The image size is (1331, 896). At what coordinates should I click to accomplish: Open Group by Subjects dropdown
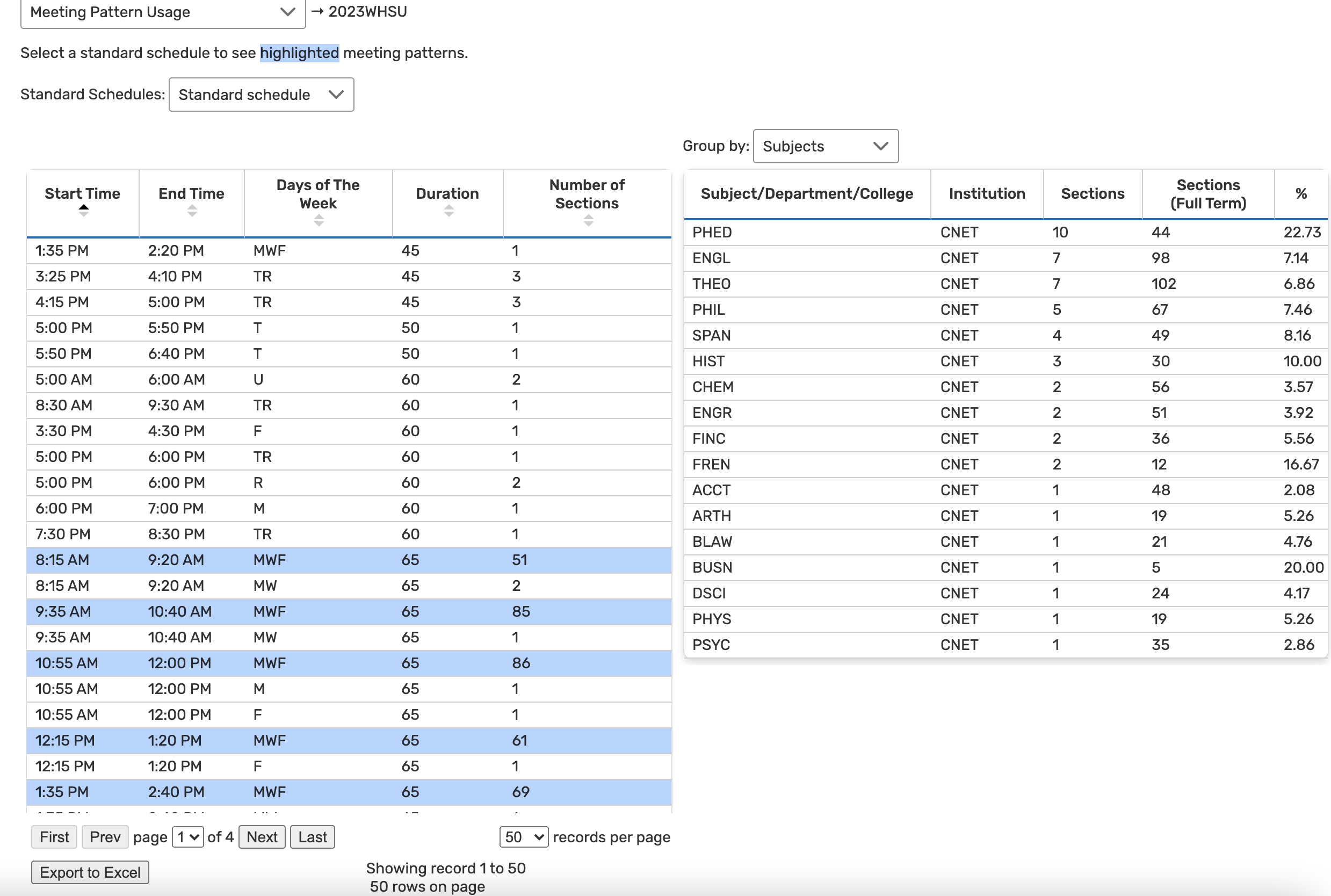pos(824,146)
